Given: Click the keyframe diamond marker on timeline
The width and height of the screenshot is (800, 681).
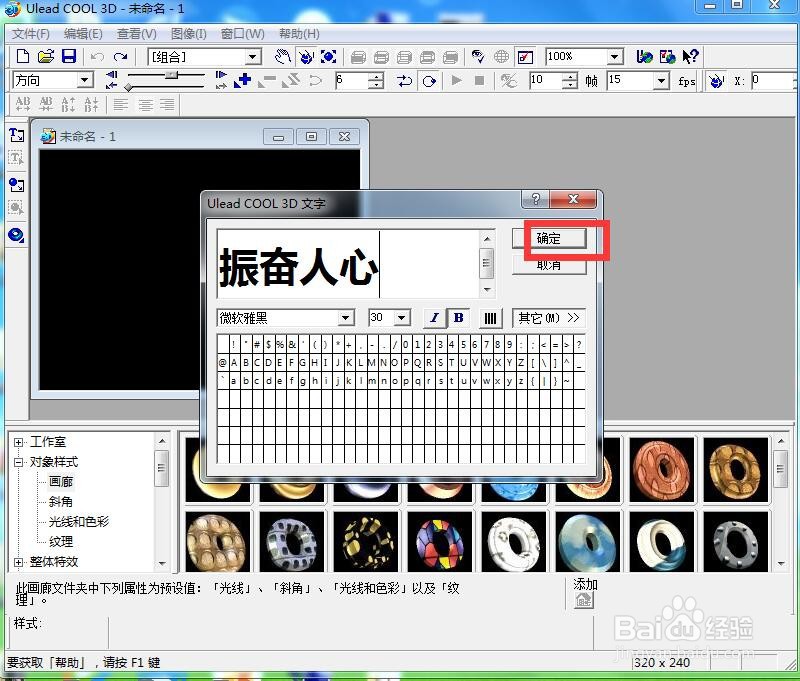Looking at the screenshot, I should click(x=129, y=88).
